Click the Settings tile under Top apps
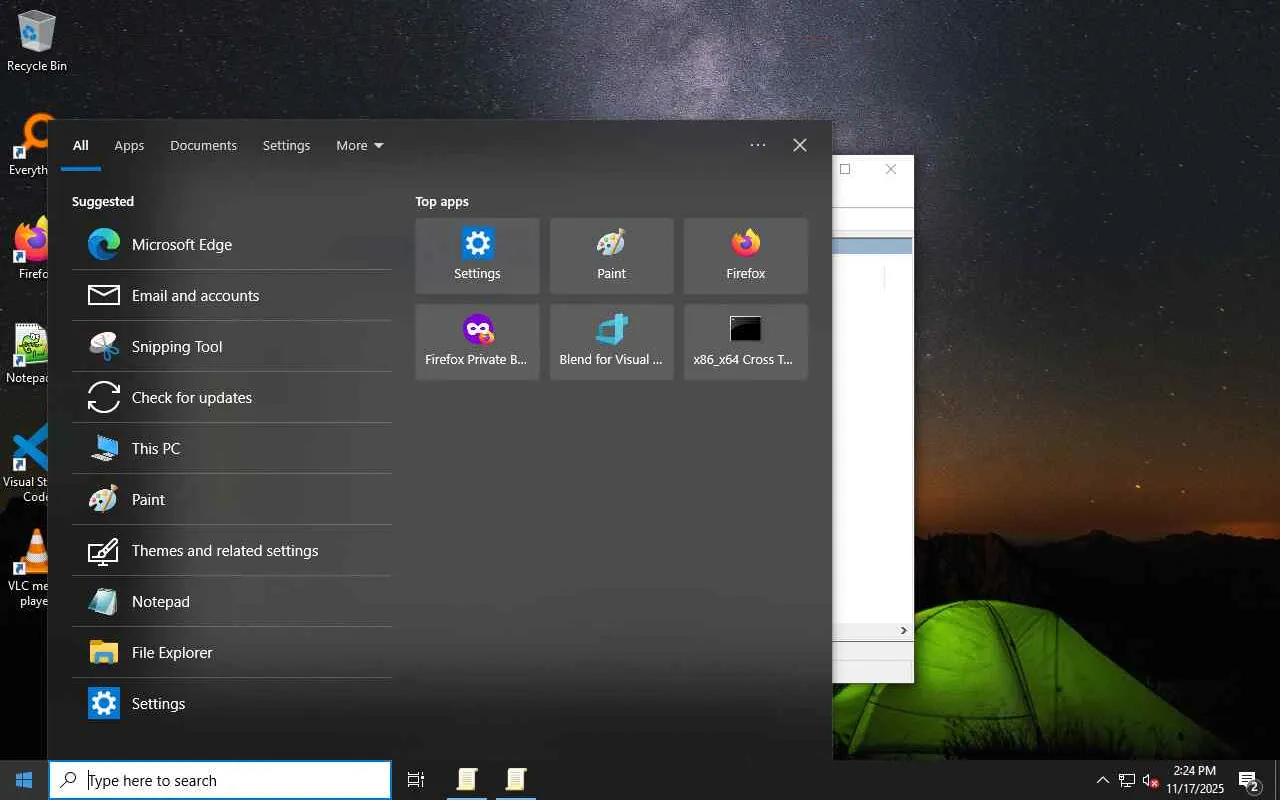Screen dimensions: 1280x800 [x=477, y=256]
